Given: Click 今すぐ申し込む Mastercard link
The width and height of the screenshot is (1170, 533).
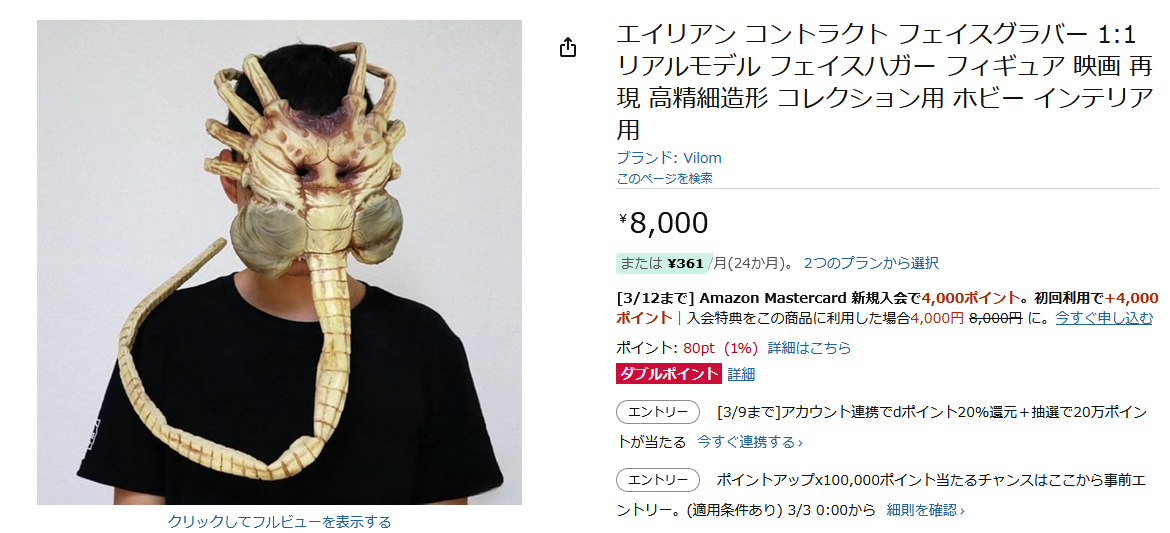Looking at the screenshot, I should coord(1104,318).
